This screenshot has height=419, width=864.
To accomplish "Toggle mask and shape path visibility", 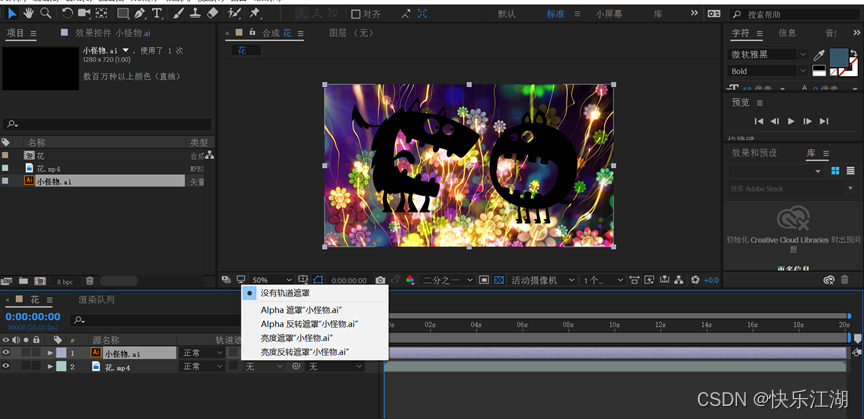I will point(318,280).
